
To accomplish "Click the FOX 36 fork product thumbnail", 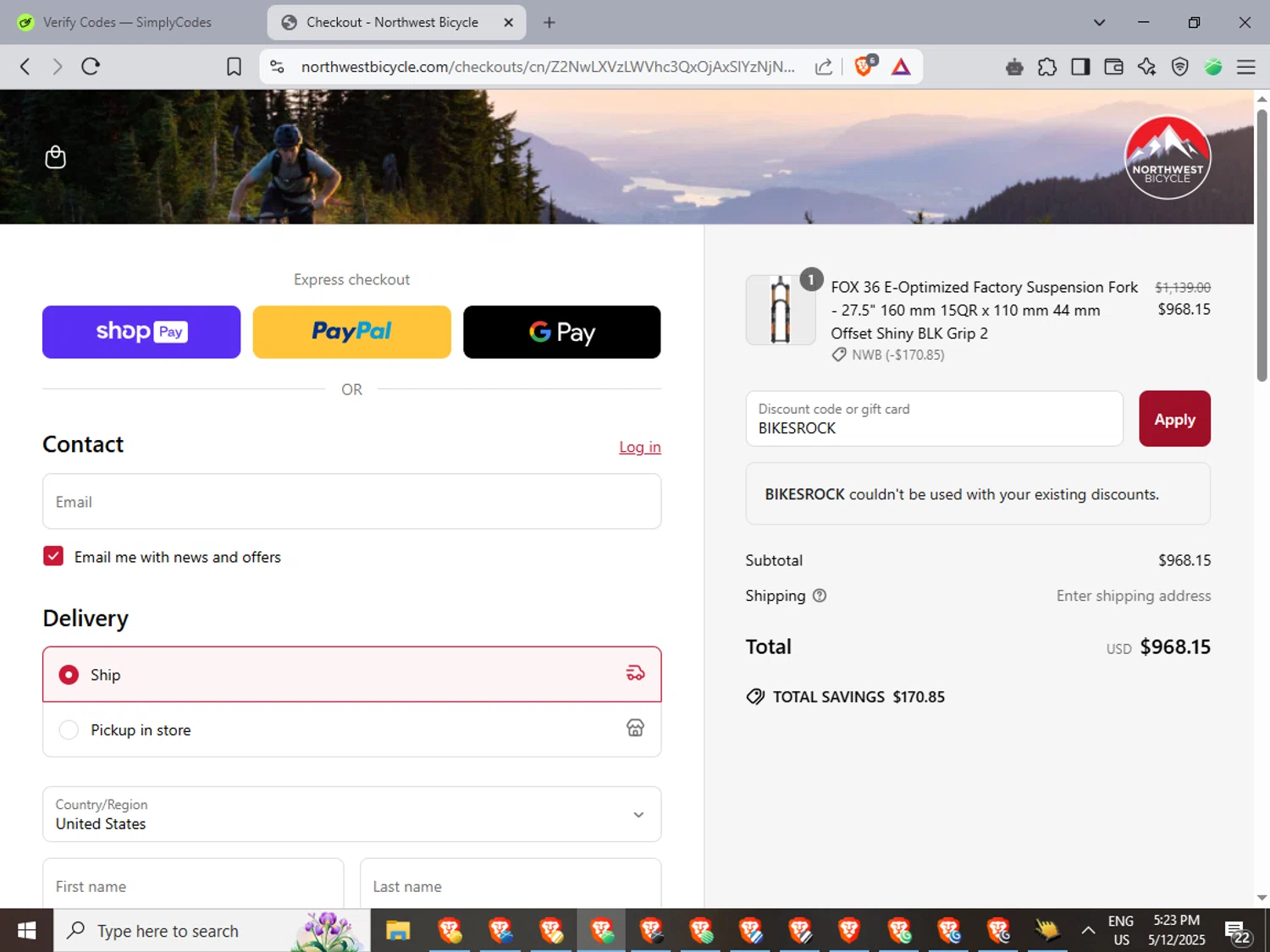I will 780,310.
